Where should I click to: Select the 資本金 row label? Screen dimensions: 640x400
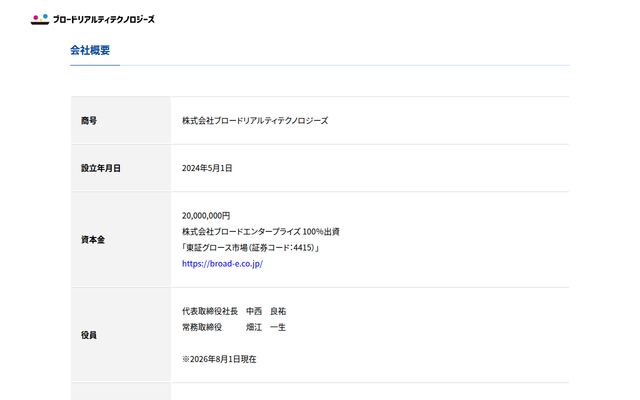point(93,240)
